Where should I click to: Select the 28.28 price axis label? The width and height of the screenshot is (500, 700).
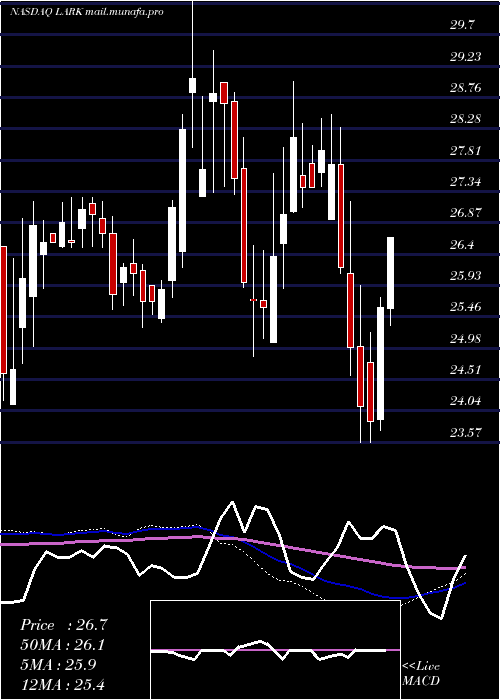(x=465, y=119)
